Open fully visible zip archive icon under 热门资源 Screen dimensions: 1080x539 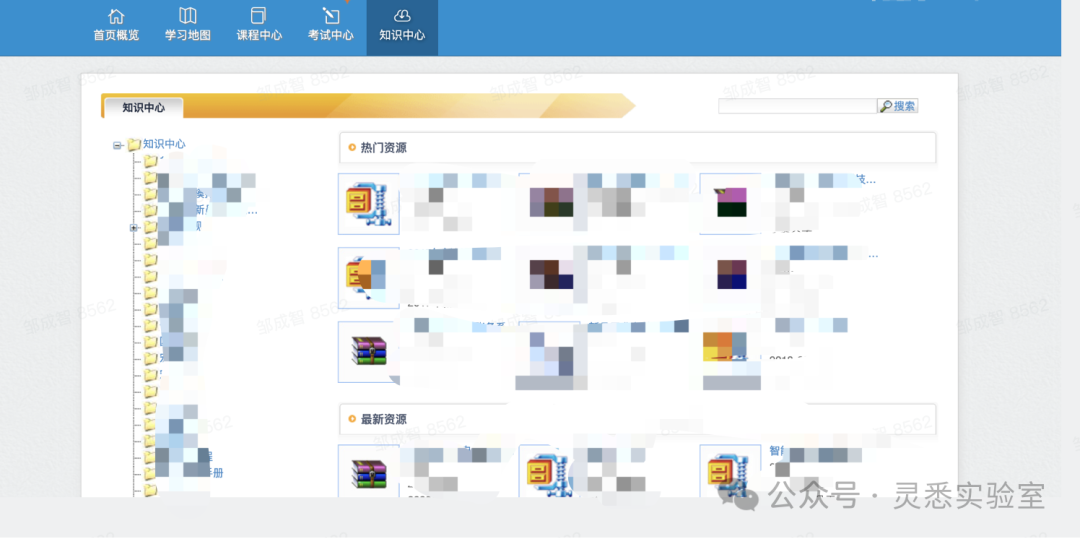368,204
